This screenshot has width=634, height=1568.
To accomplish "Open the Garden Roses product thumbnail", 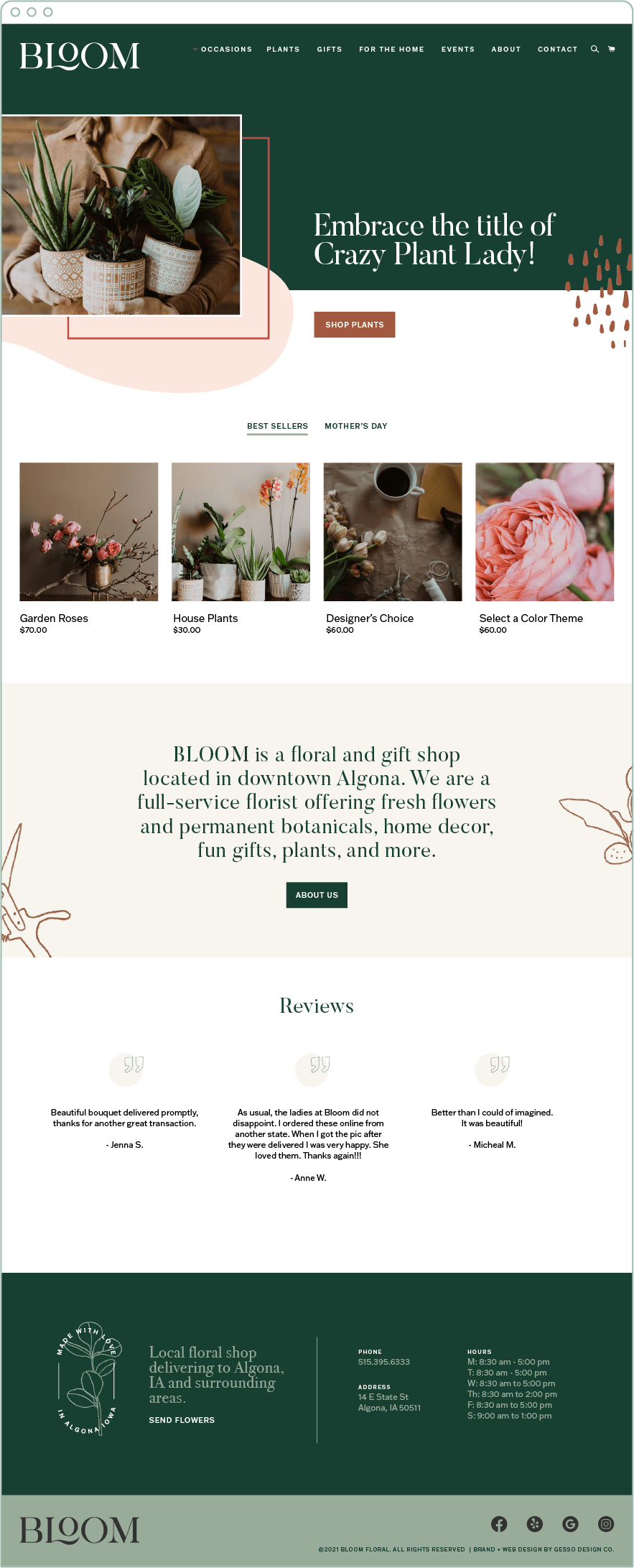I will pos(89,532).
